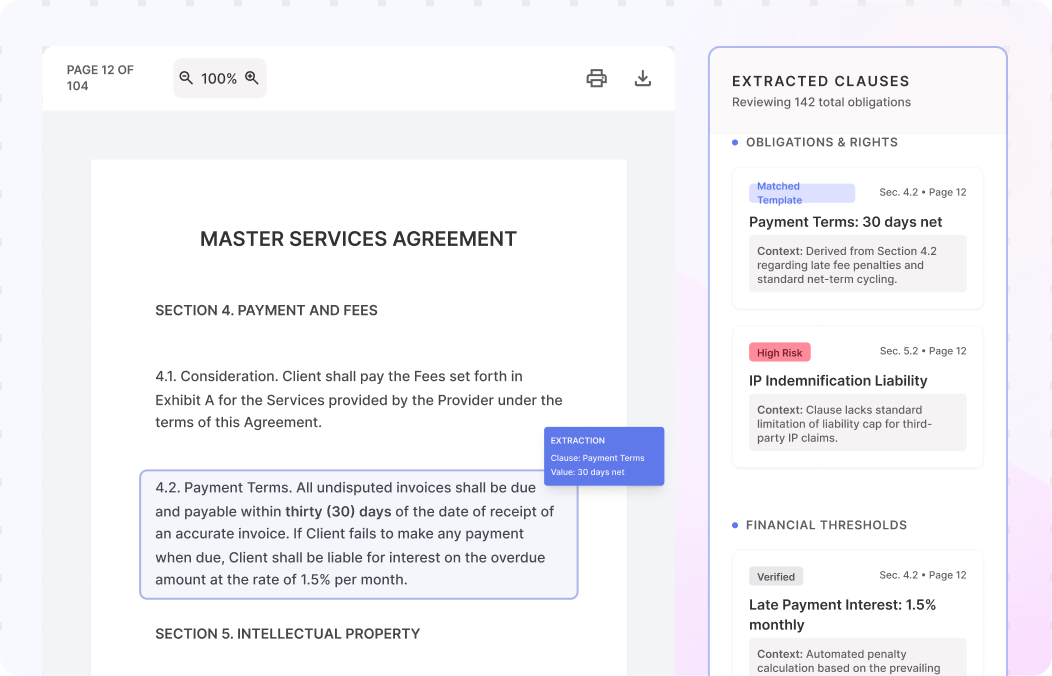Click the OBLIGATIONS & RIGHTS section header

click(x=821, y=142)
